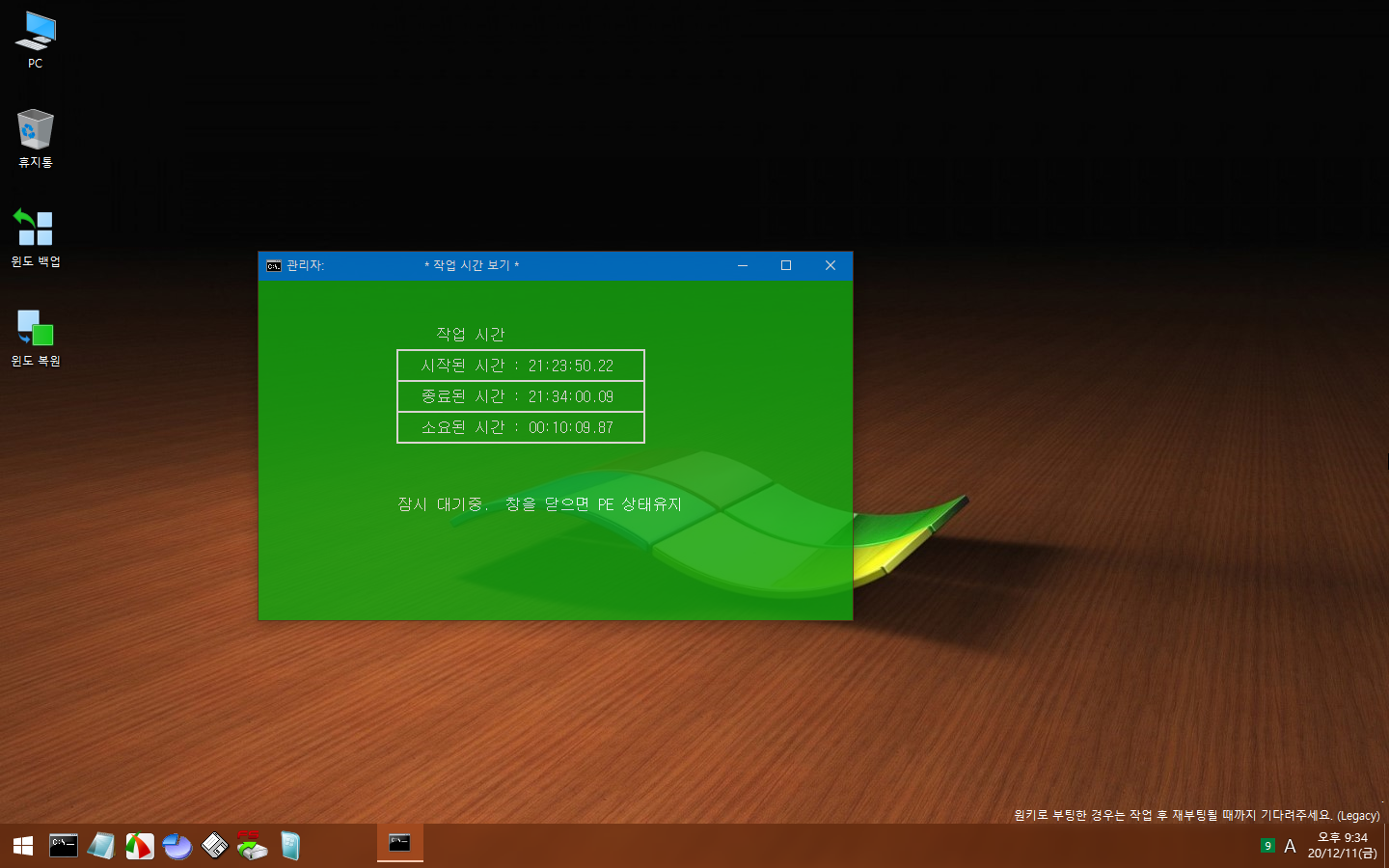1389x868 pixels.
Task: Launch the FS drive backup taskbar icon
Action: point(252,846)
